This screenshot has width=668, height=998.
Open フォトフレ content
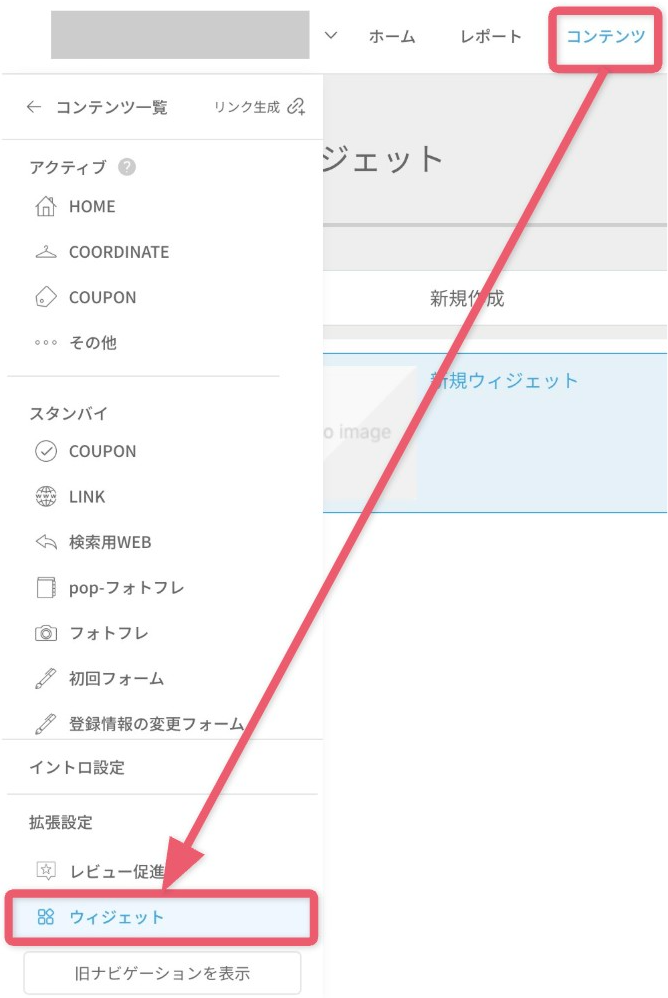(x=109, y=633)
